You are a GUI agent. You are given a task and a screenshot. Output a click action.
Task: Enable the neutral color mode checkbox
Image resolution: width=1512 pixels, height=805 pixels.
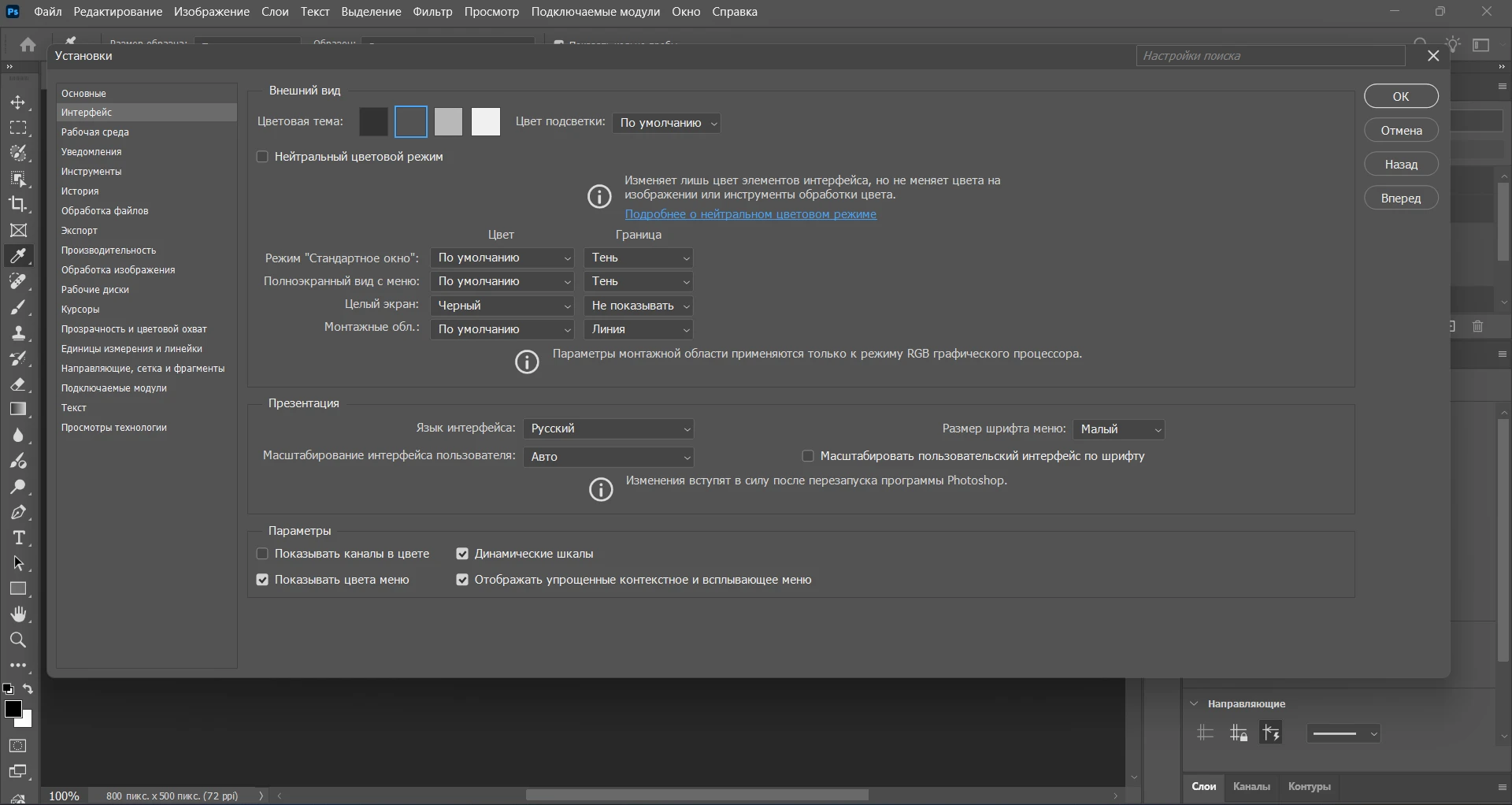(262, 157)
